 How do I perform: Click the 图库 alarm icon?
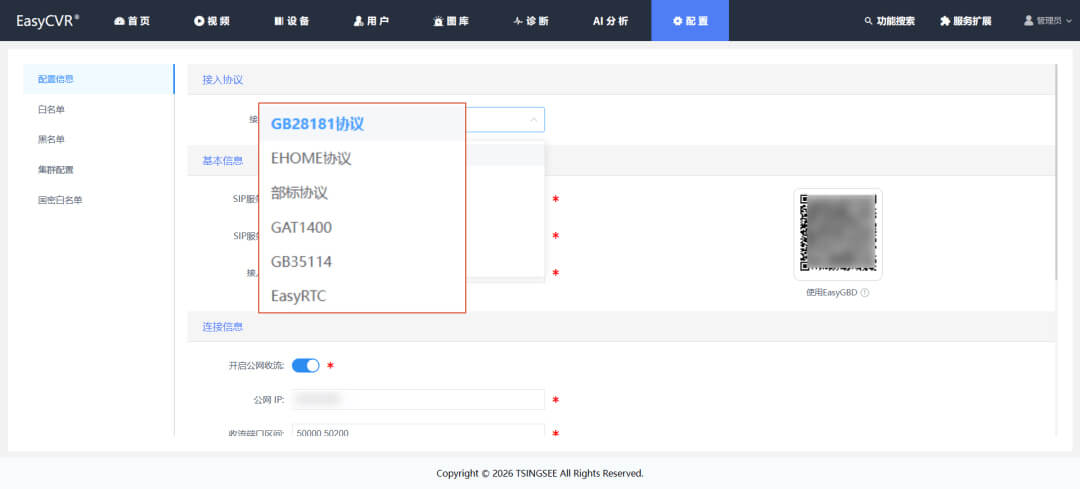pyautogui.click(x=438, y=21)
